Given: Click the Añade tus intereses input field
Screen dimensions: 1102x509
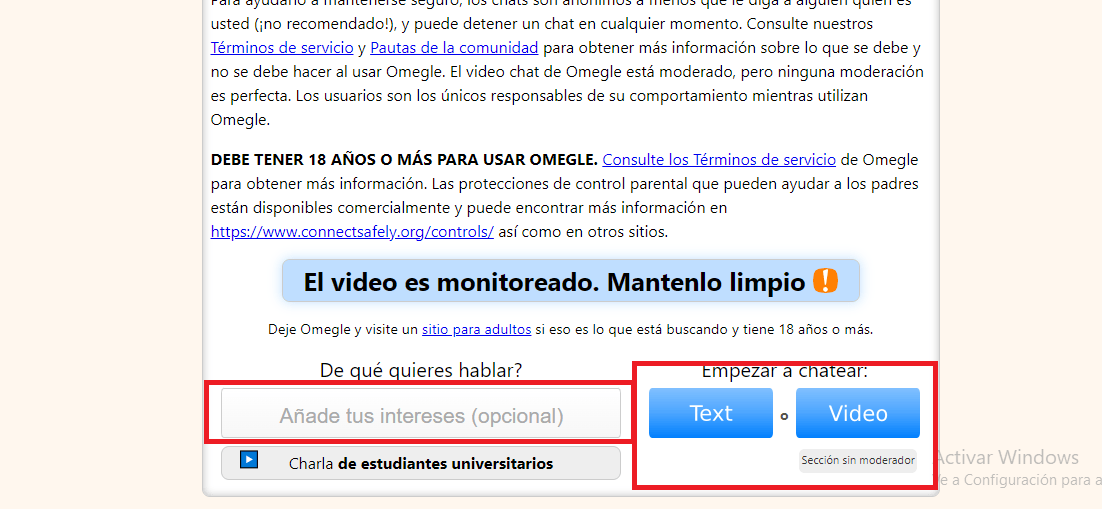Looking at the screenshot, I should pos(421,413).
